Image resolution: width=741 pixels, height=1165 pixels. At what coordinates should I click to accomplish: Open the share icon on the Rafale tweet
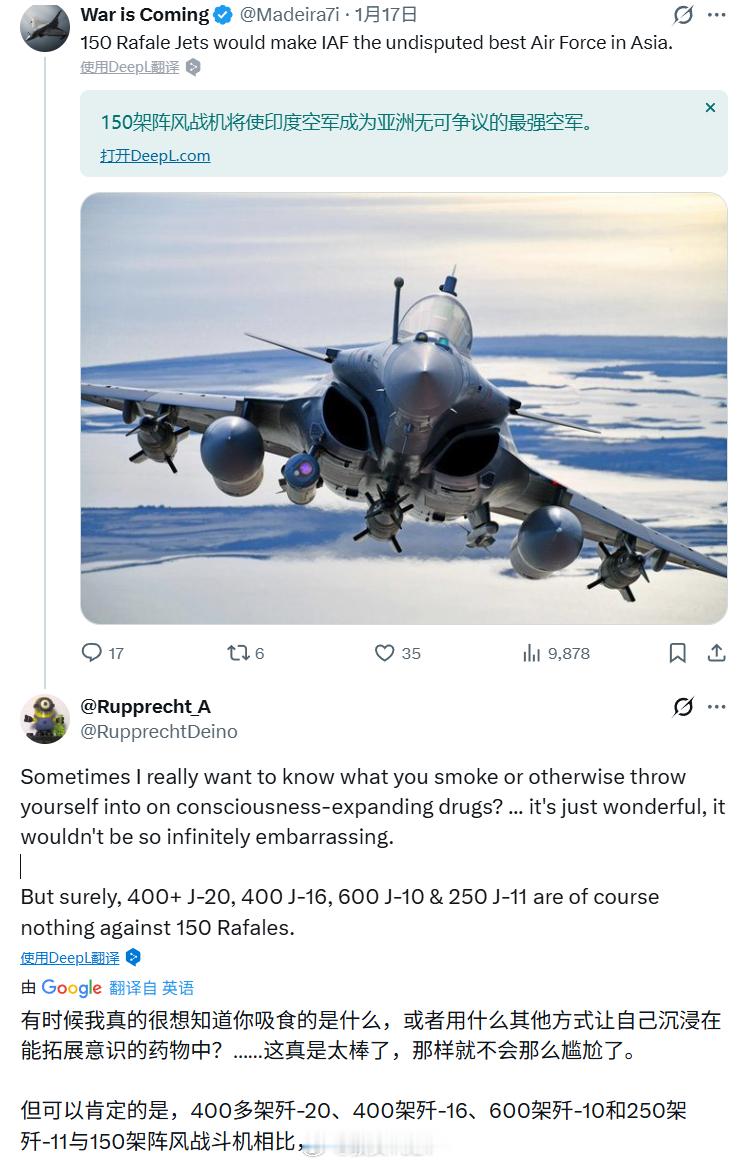point(716,653)
